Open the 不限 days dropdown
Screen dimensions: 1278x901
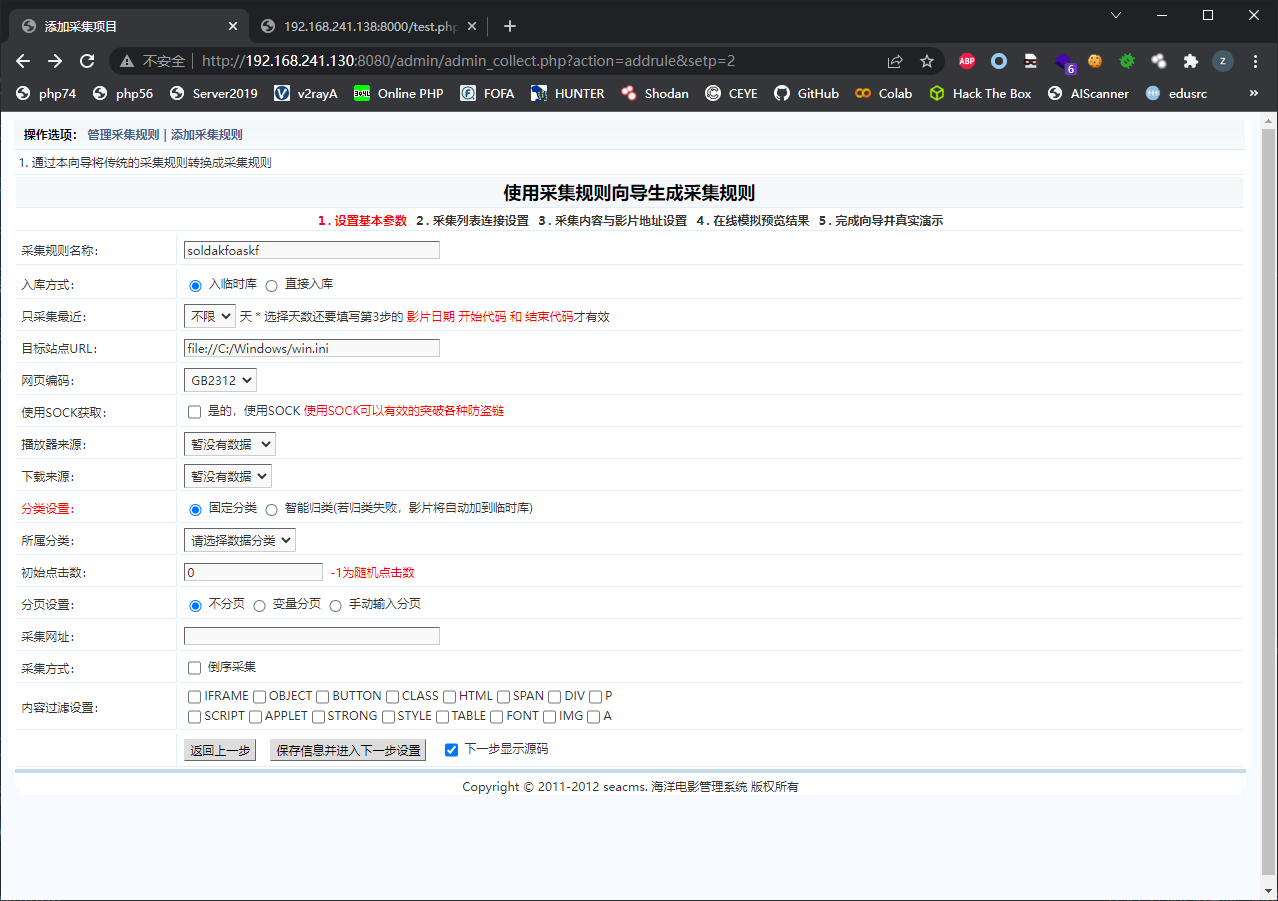coord(209,315)
